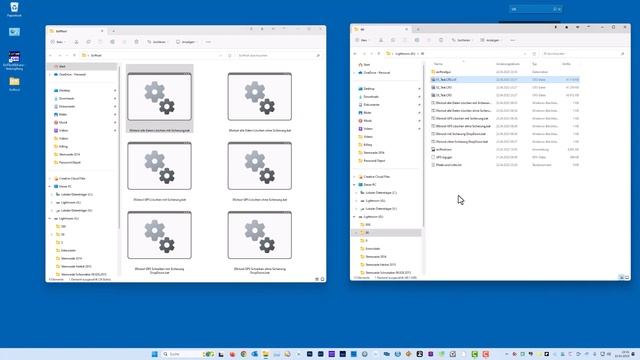This screenshot has height=360, width=640.
Task: Expand the OneDrive node in the left window sidebar
Action: pyautogui.click(x=50, y=75)
